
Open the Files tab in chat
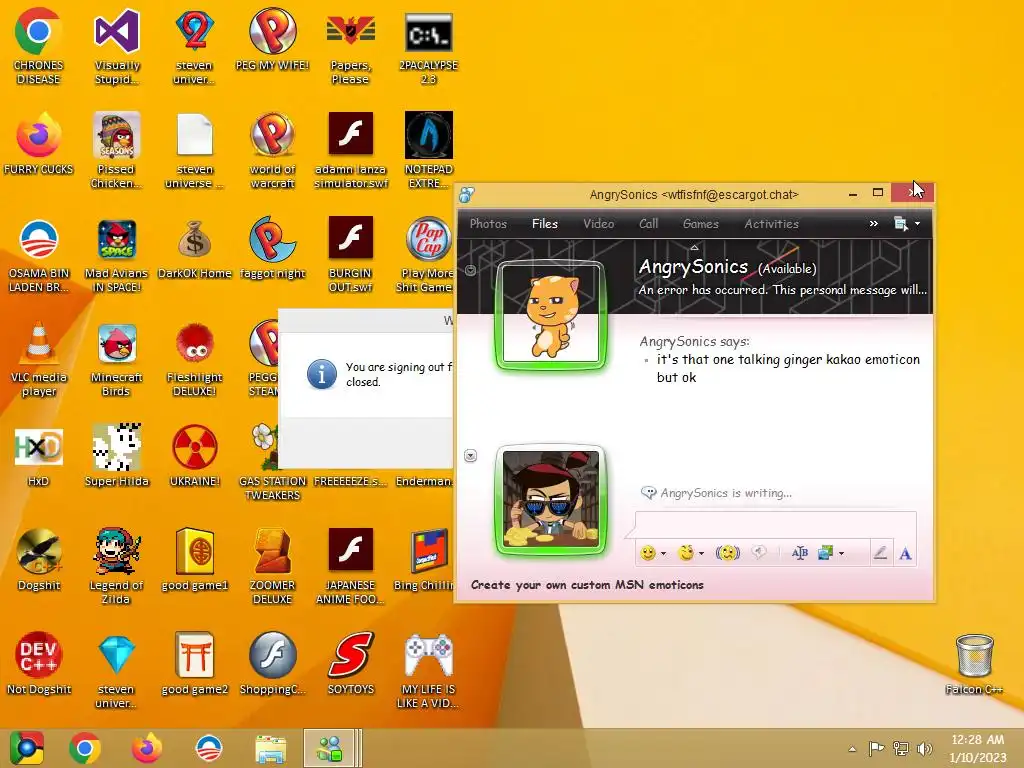545,223
